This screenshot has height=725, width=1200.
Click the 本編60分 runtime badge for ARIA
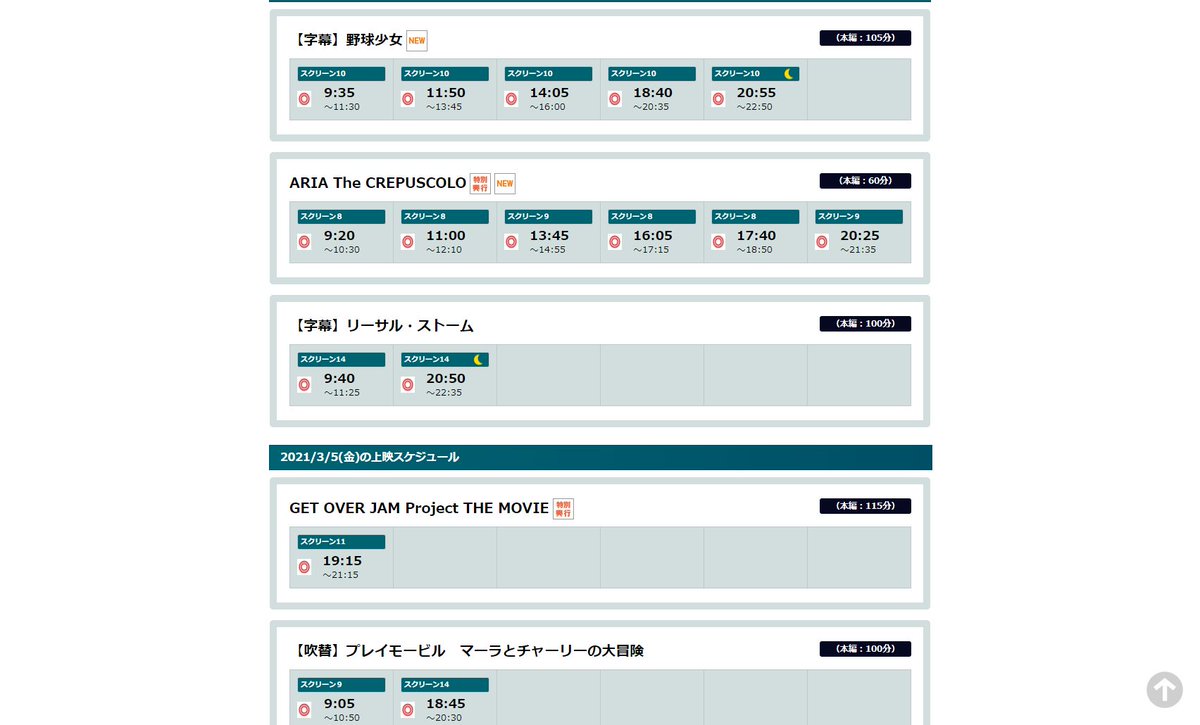pos(864,180)
